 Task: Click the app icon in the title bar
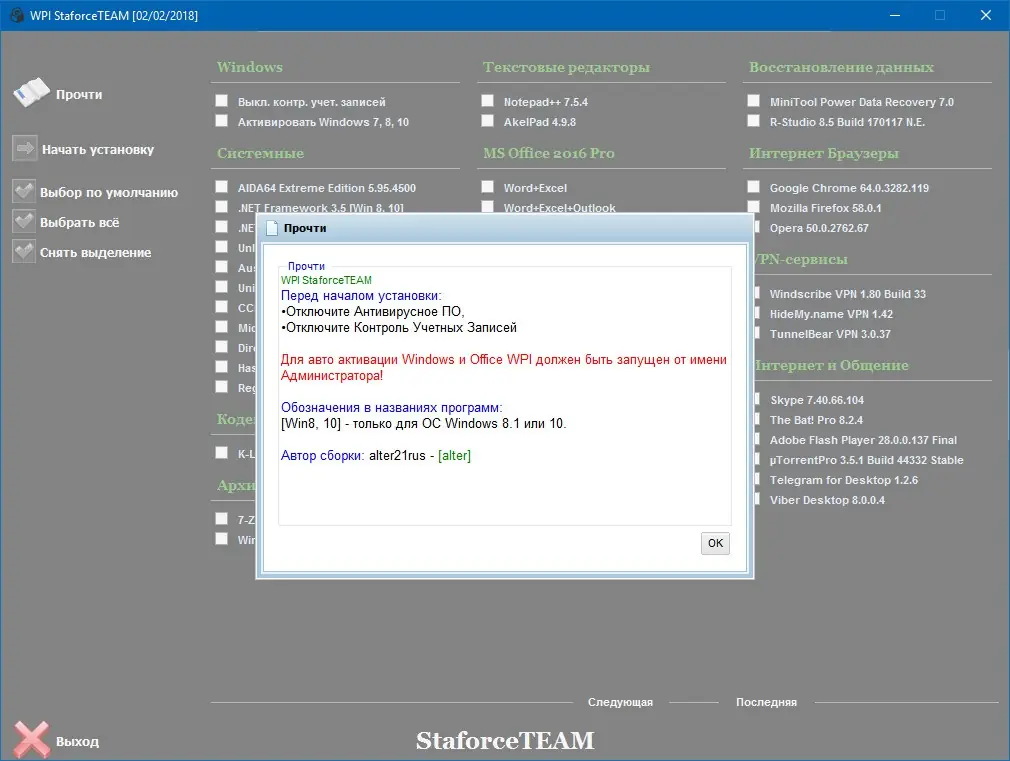click(x=17, y=15)
